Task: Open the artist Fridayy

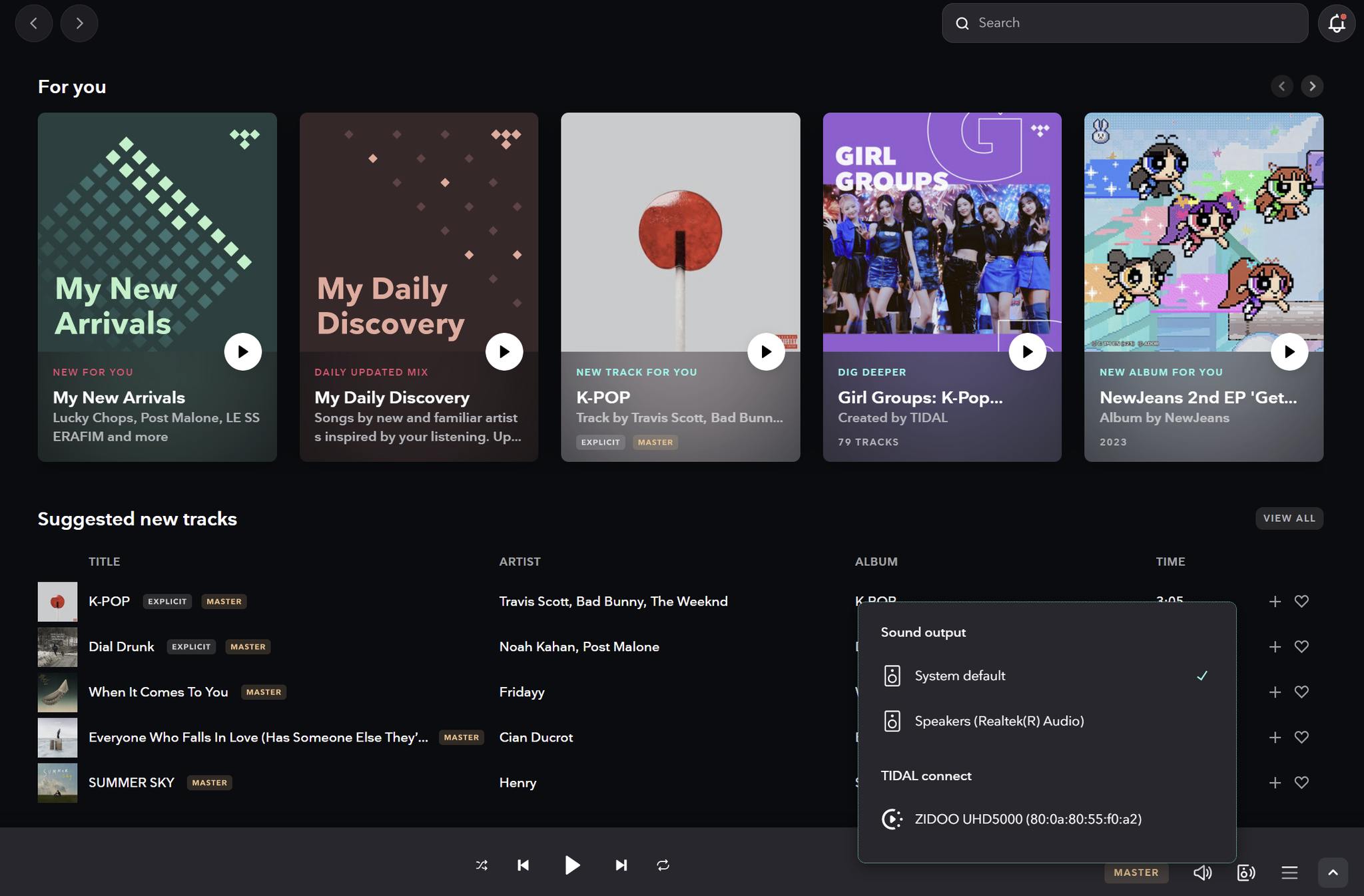Action: coord(522,692)
